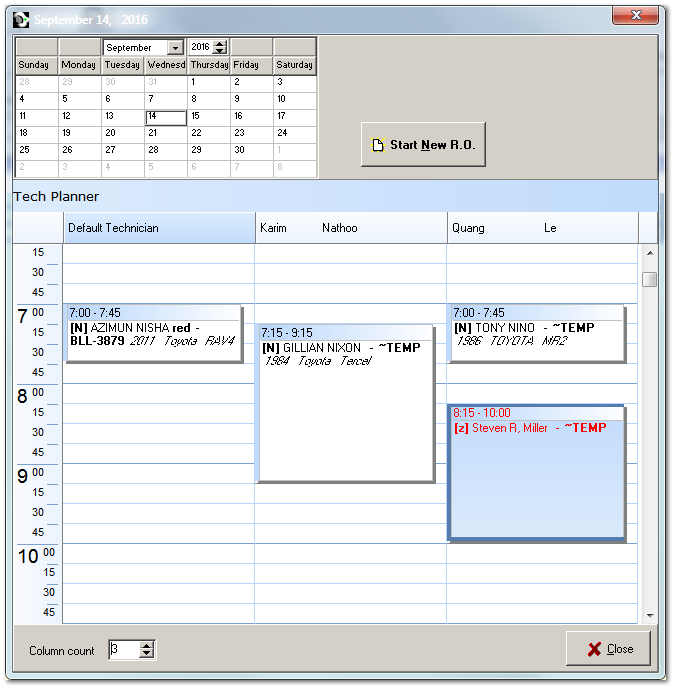Screen dimensions: 675x689
Task: Select September 25 in the calendar
Action: point(36,151)
